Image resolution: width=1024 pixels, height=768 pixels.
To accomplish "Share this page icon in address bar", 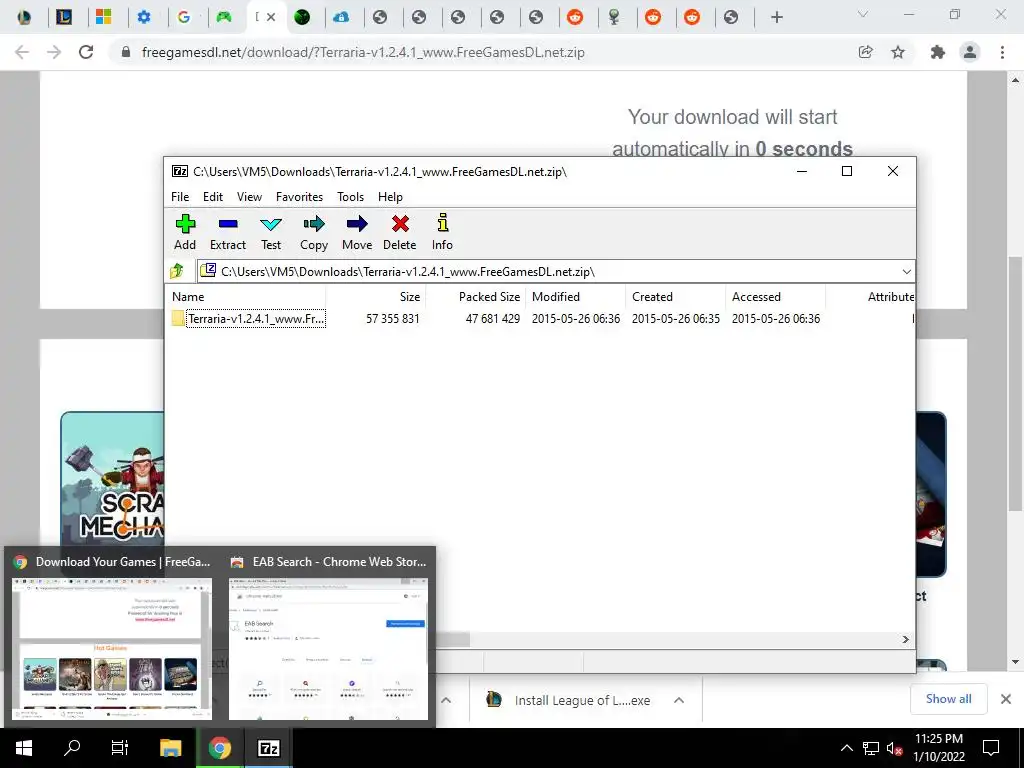I will 866,52.
